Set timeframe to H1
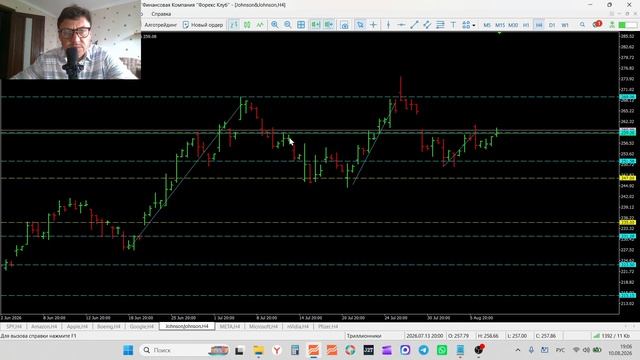Screen dimensions: 640x360 pyautogui.click(x=526, y=25)
